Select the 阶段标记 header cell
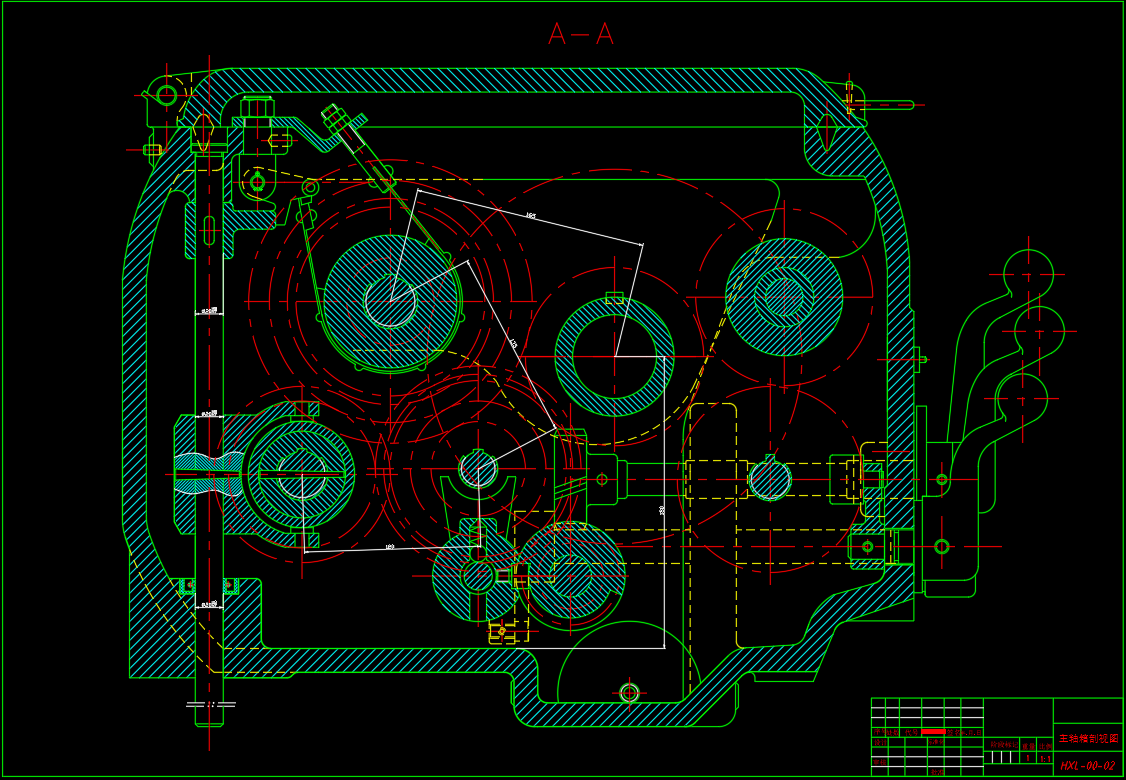Screen dimensions: 1126x780 coord(1001,745)
